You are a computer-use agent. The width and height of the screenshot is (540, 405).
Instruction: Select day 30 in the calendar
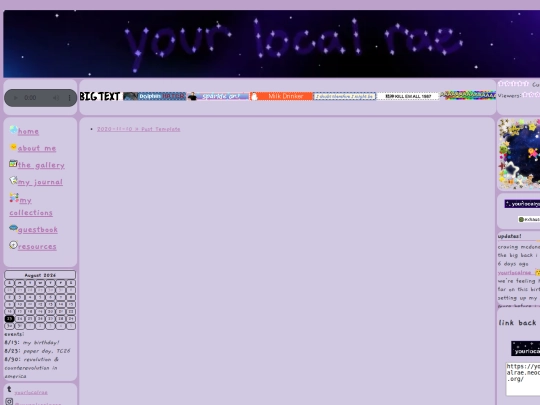point(10,326)
